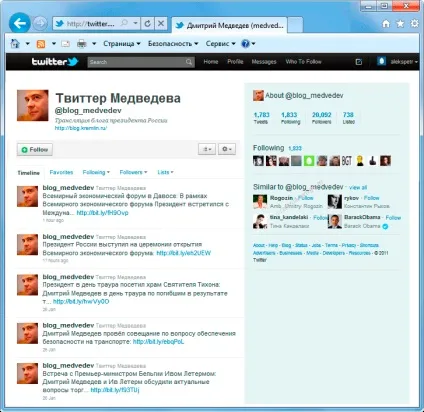Open the Сервис menu
Screen dimensions: 424x412
(x=220, y=44)
